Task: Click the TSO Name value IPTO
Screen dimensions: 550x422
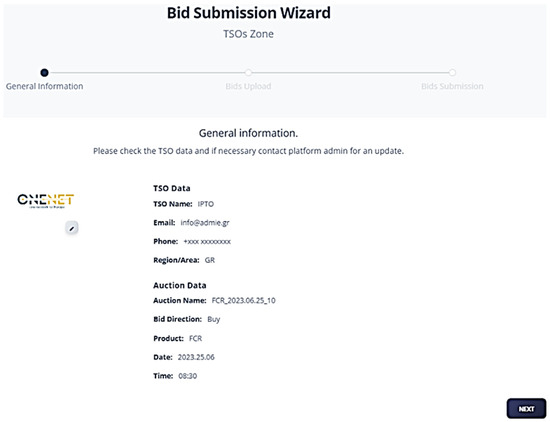Action: click(206, 204)
